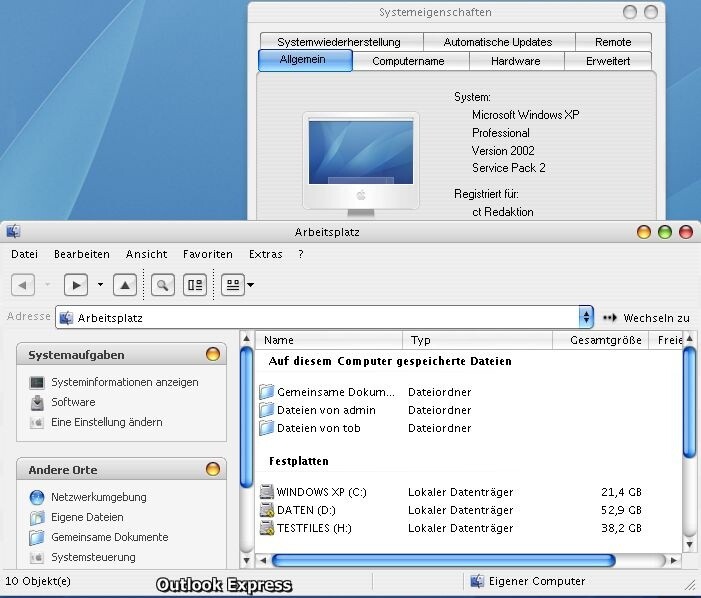Click the computer icon in address bar
The image size is (701, 598).
click(x=66, y=318)
